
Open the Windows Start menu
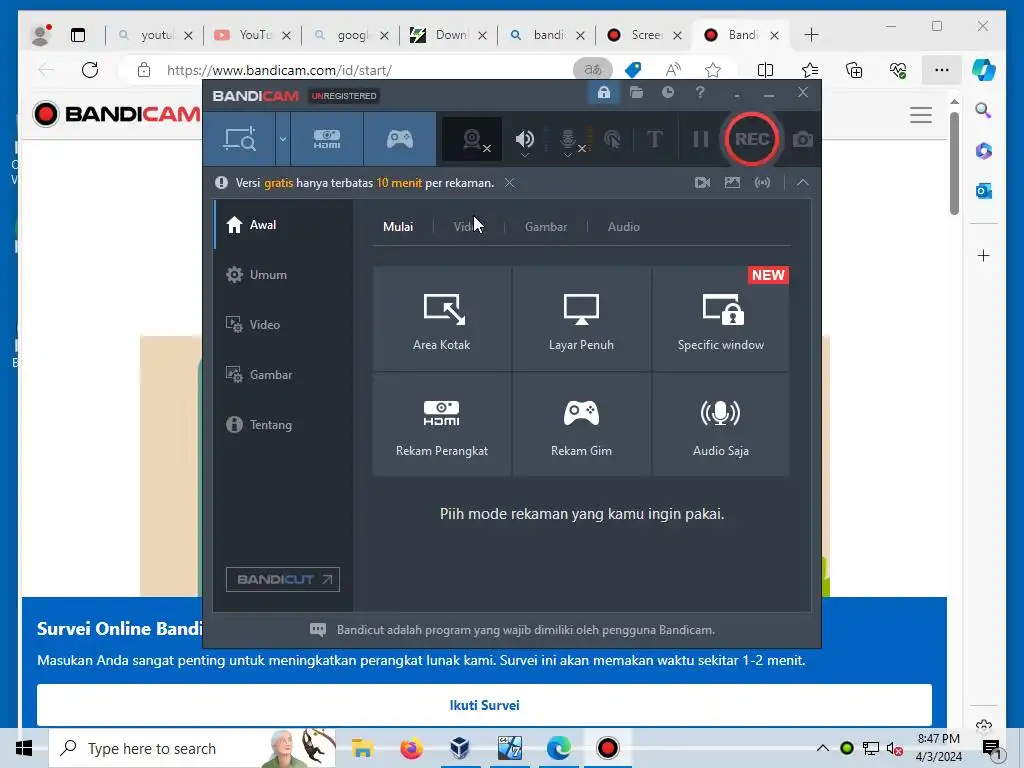(24, 748)
